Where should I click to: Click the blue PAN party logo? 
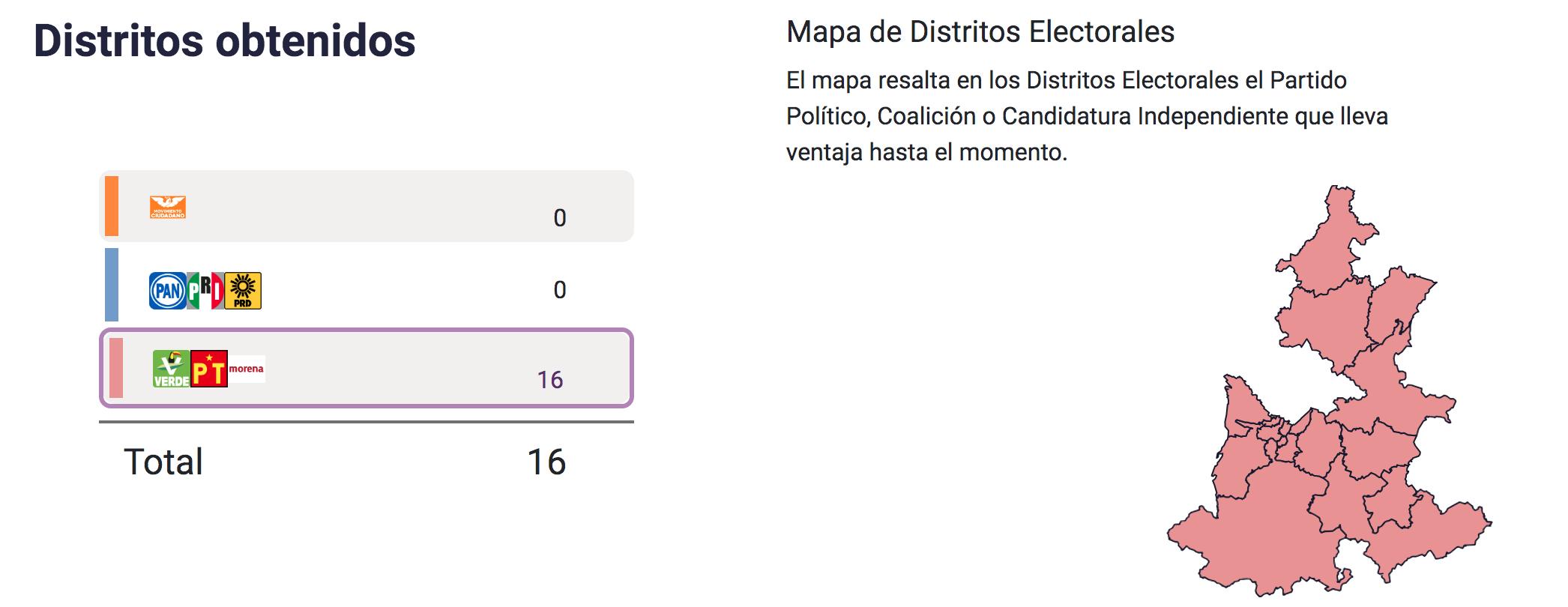167,291
